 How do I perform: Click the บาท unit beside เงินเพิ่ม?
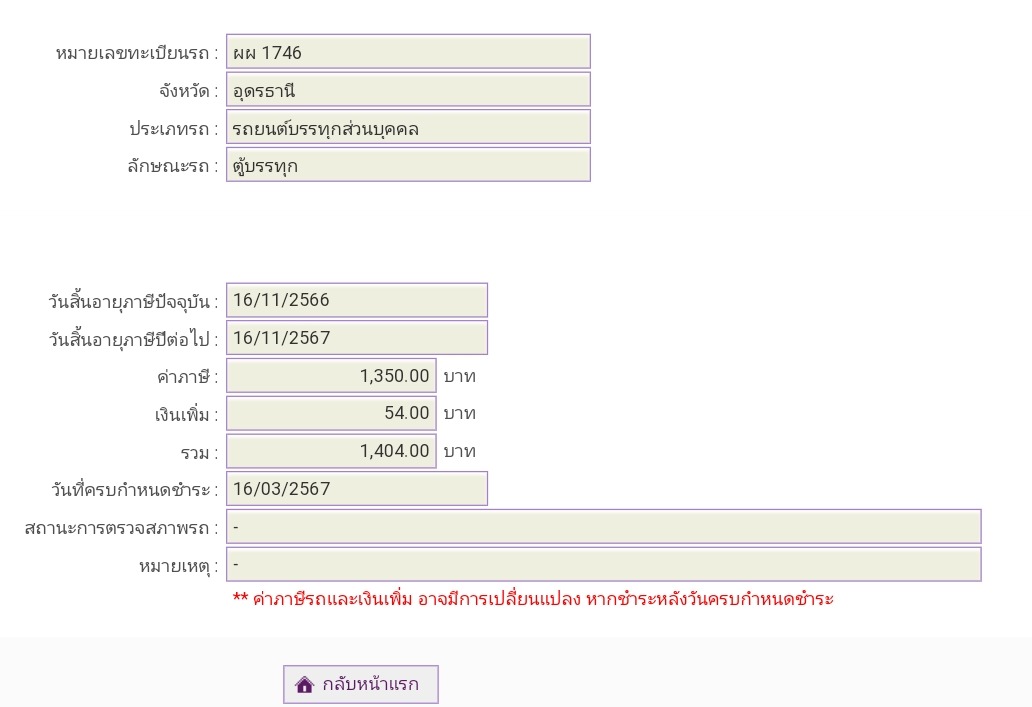click(459, 414)
